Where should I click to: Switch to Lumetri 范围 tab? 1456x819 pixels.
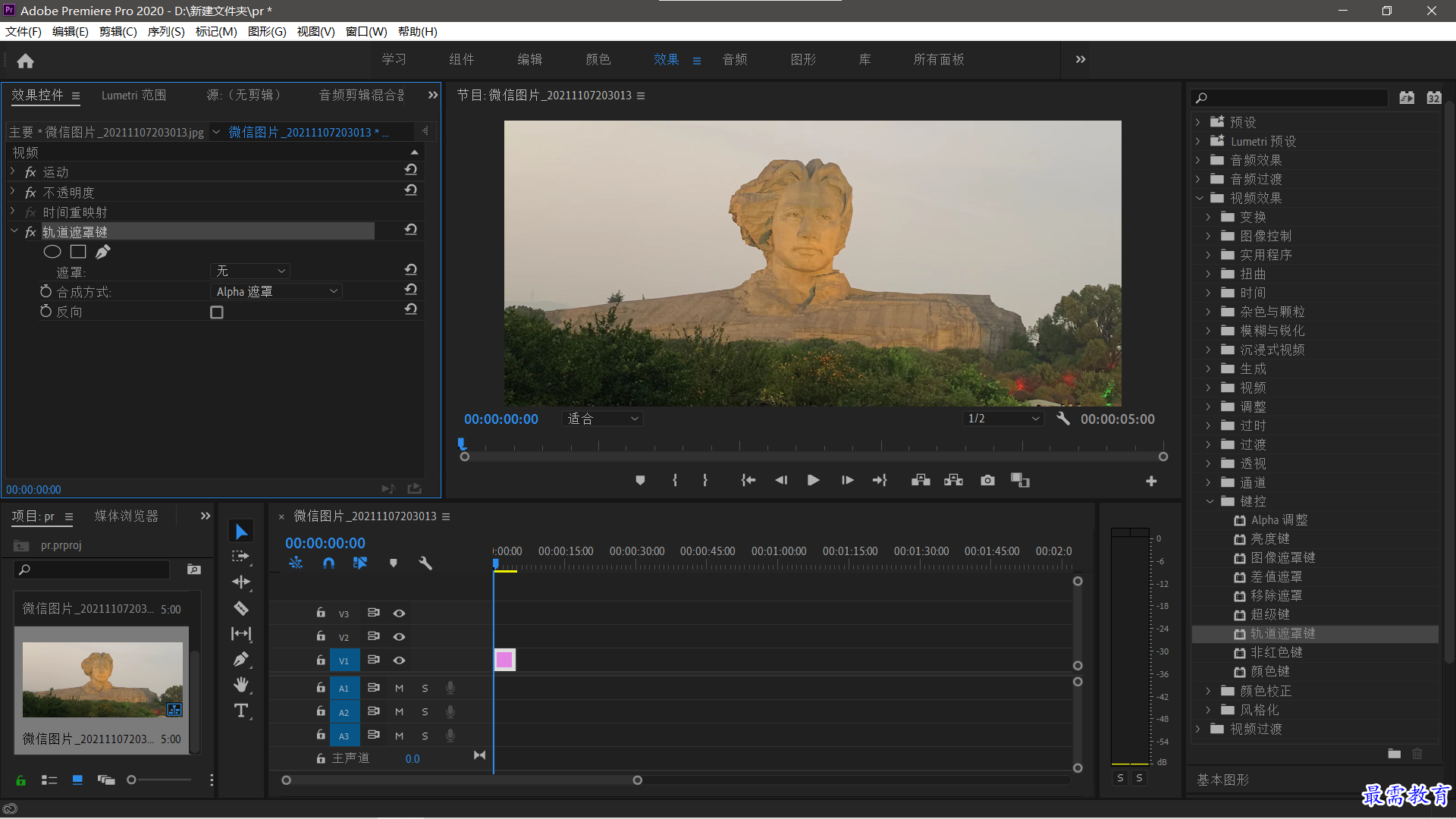[133, 95]
